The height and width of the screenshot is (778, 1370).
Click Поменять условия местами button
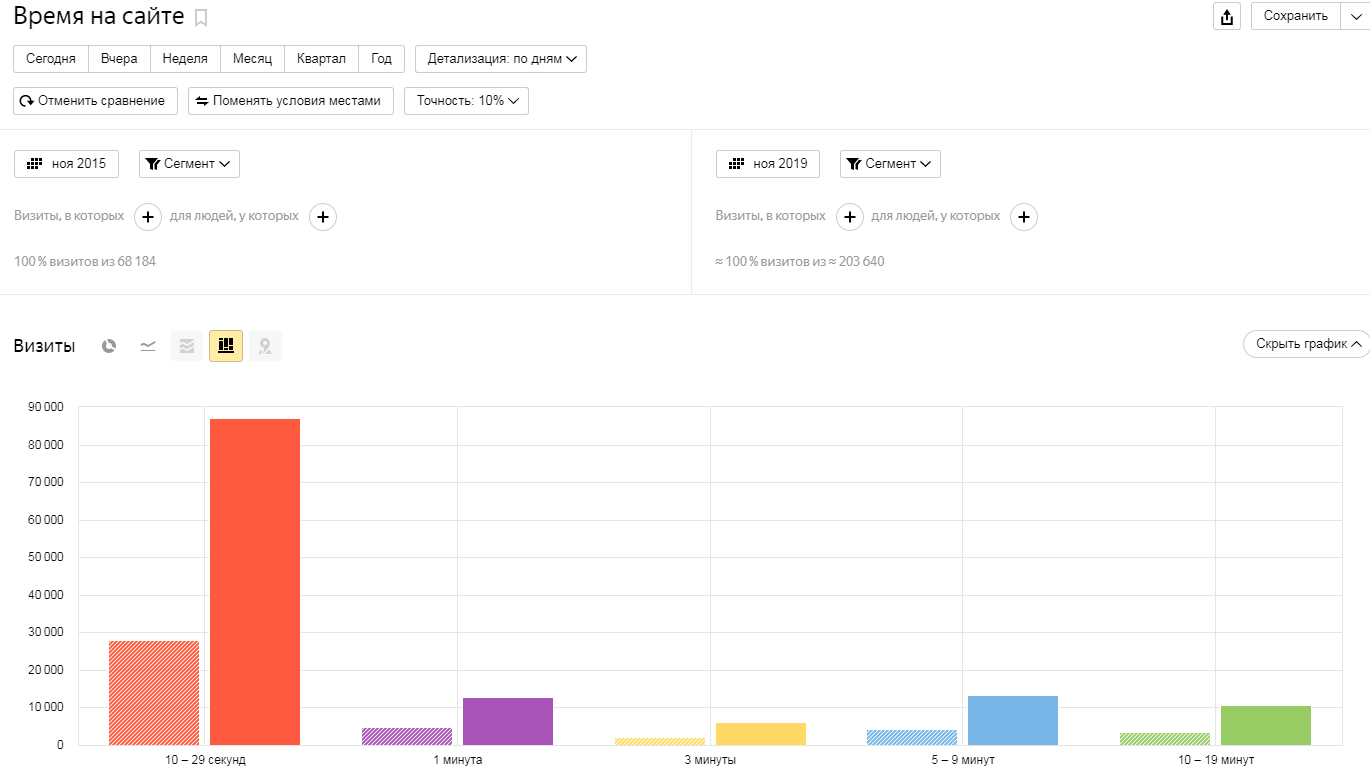tap(291, 101)
